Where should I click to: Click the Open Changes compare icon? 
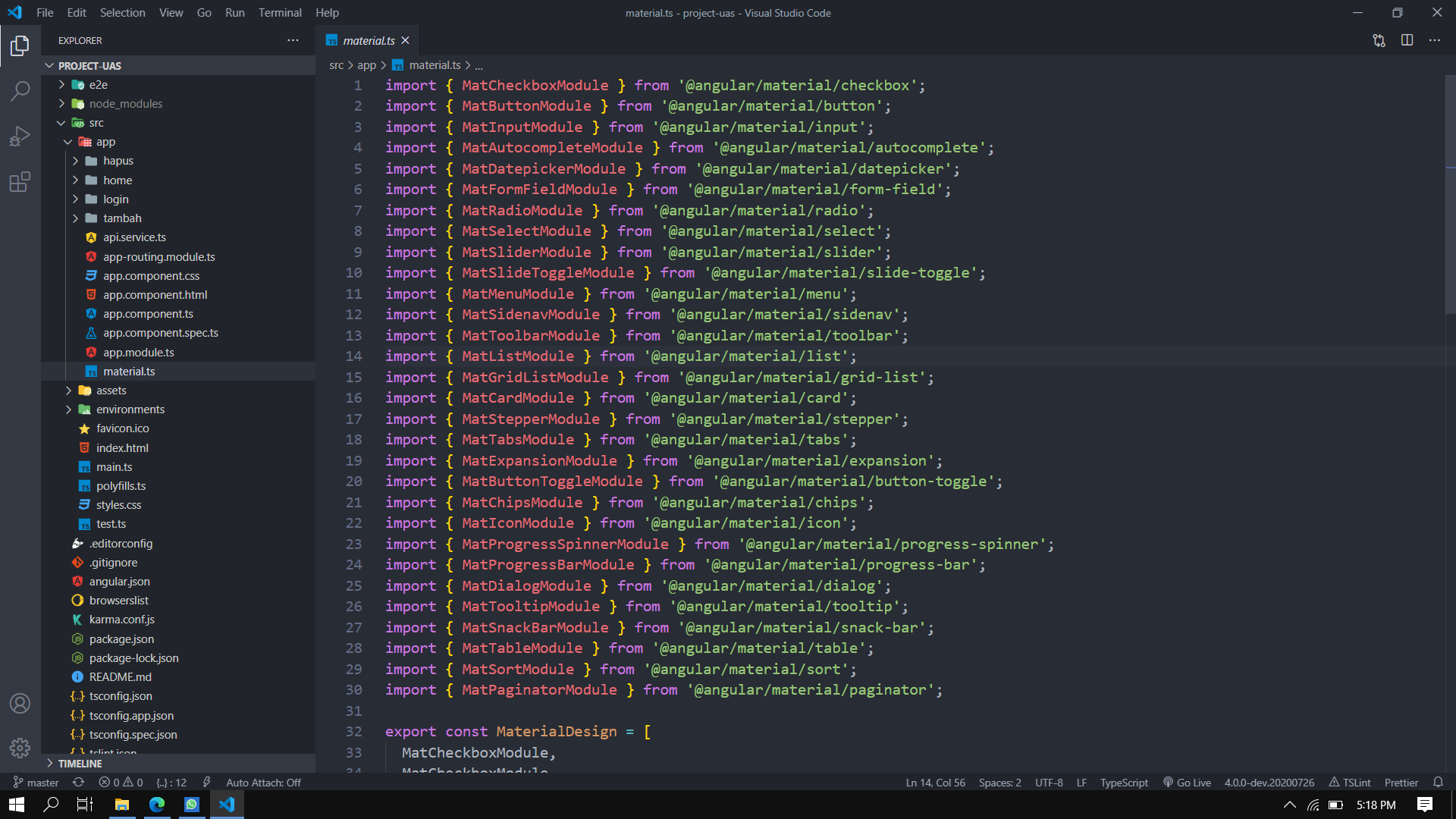coord(1379,40)
